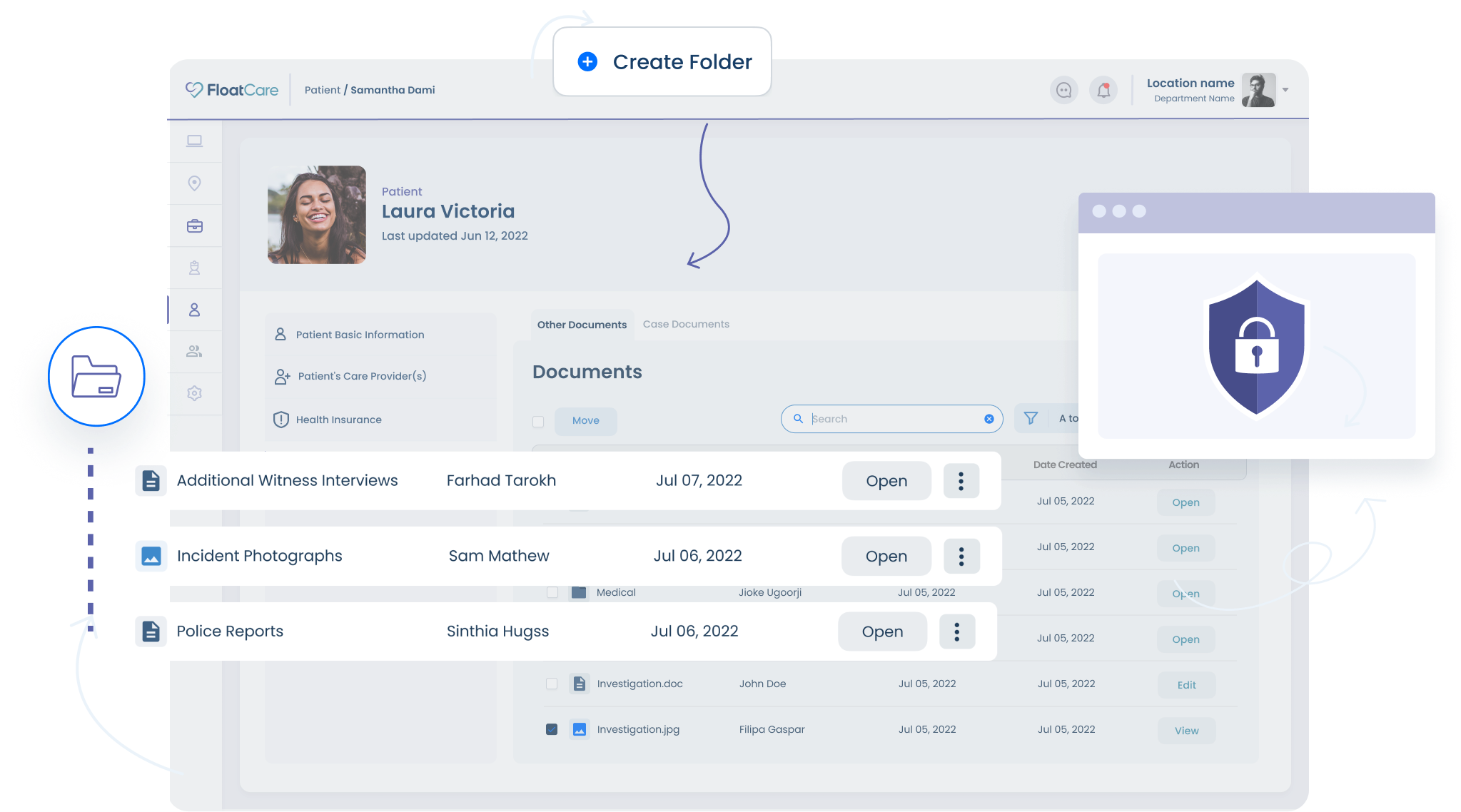1461x812 pixels.
Task: Click the shield lock security icon
Action: [x=1256, y=346]
